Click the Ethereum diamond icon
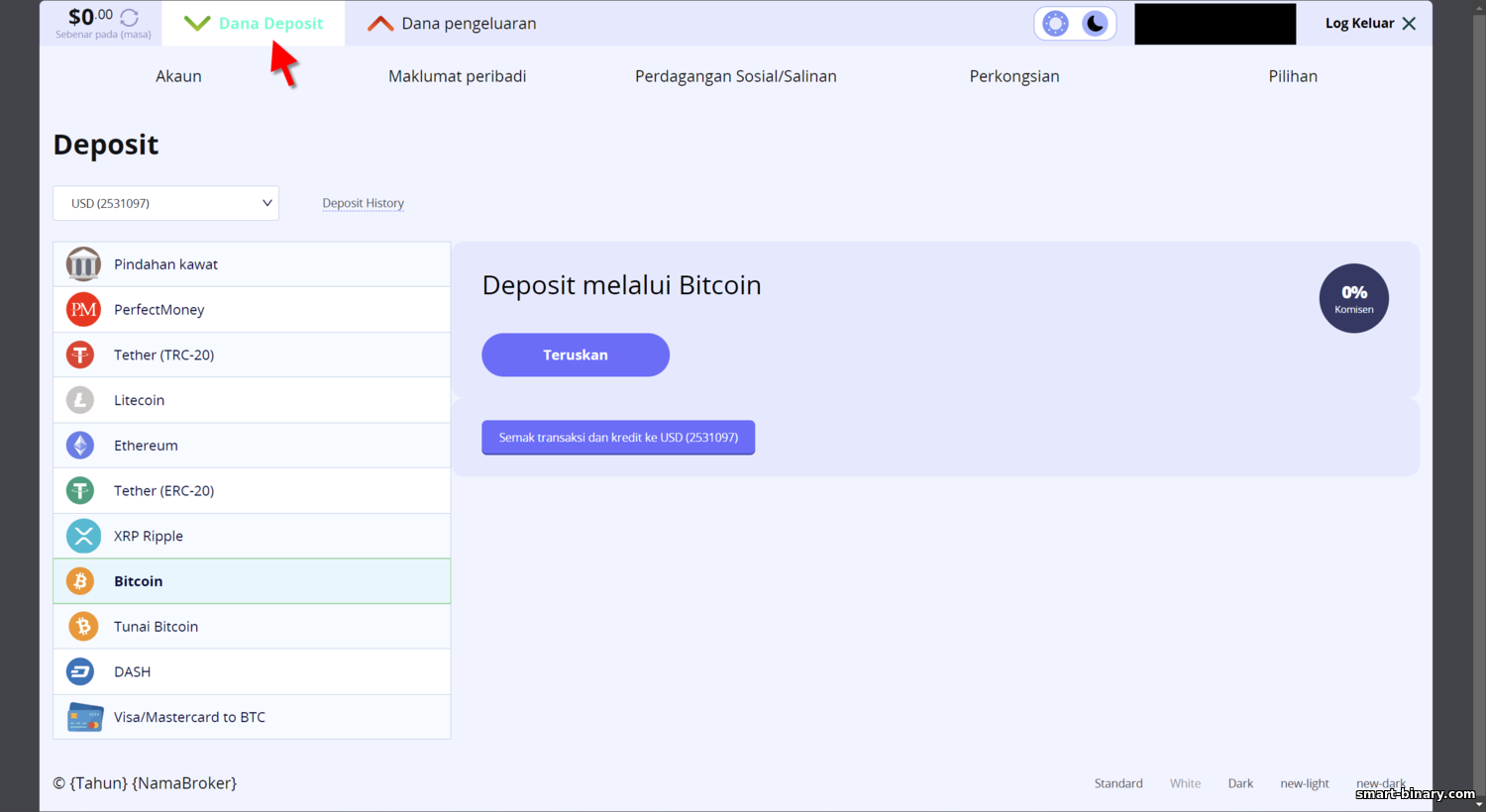The image size is (1486, 812). point(80,446)
